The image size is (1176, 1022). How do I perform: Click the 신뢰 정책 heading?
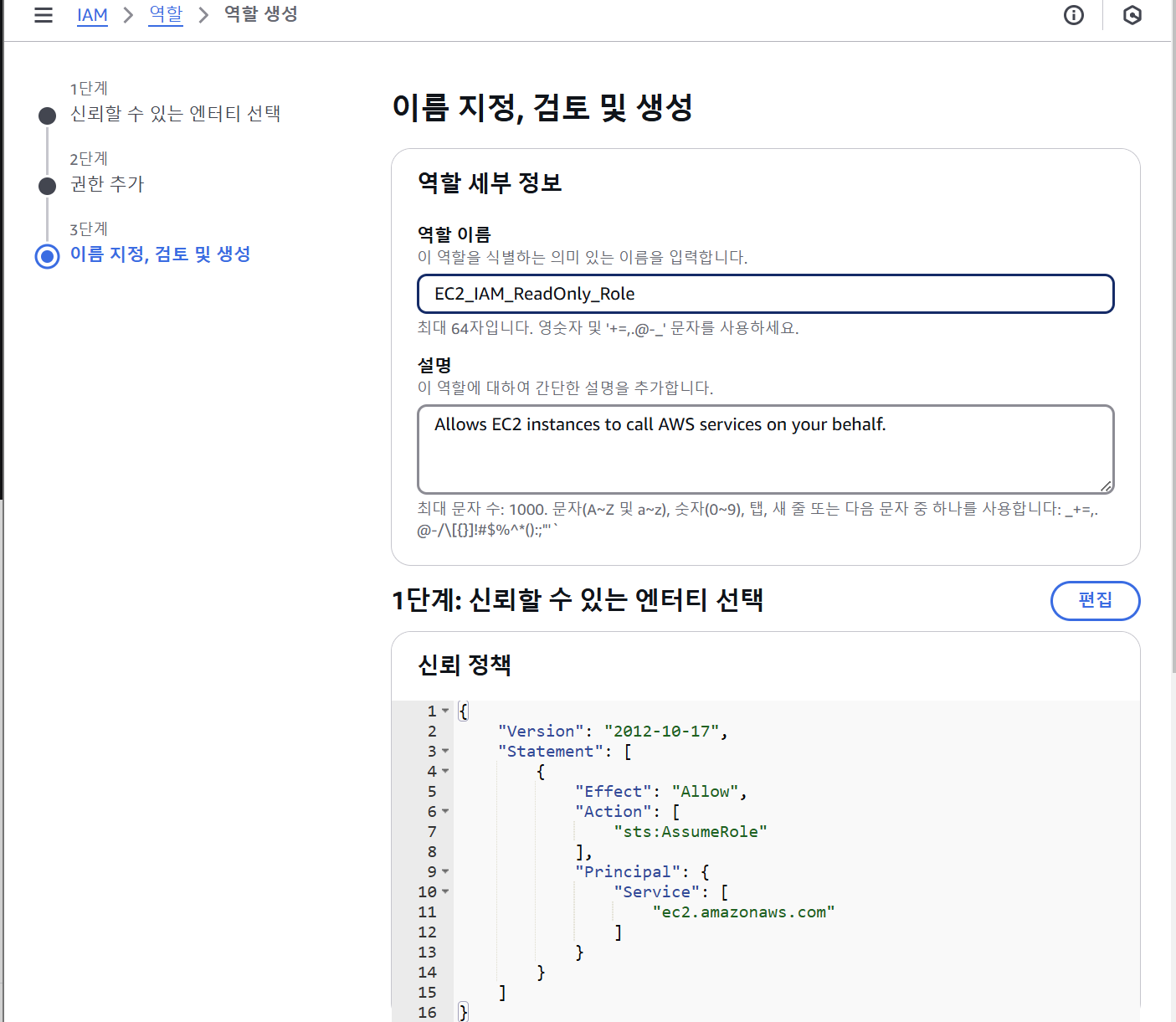tap(465, 665)
